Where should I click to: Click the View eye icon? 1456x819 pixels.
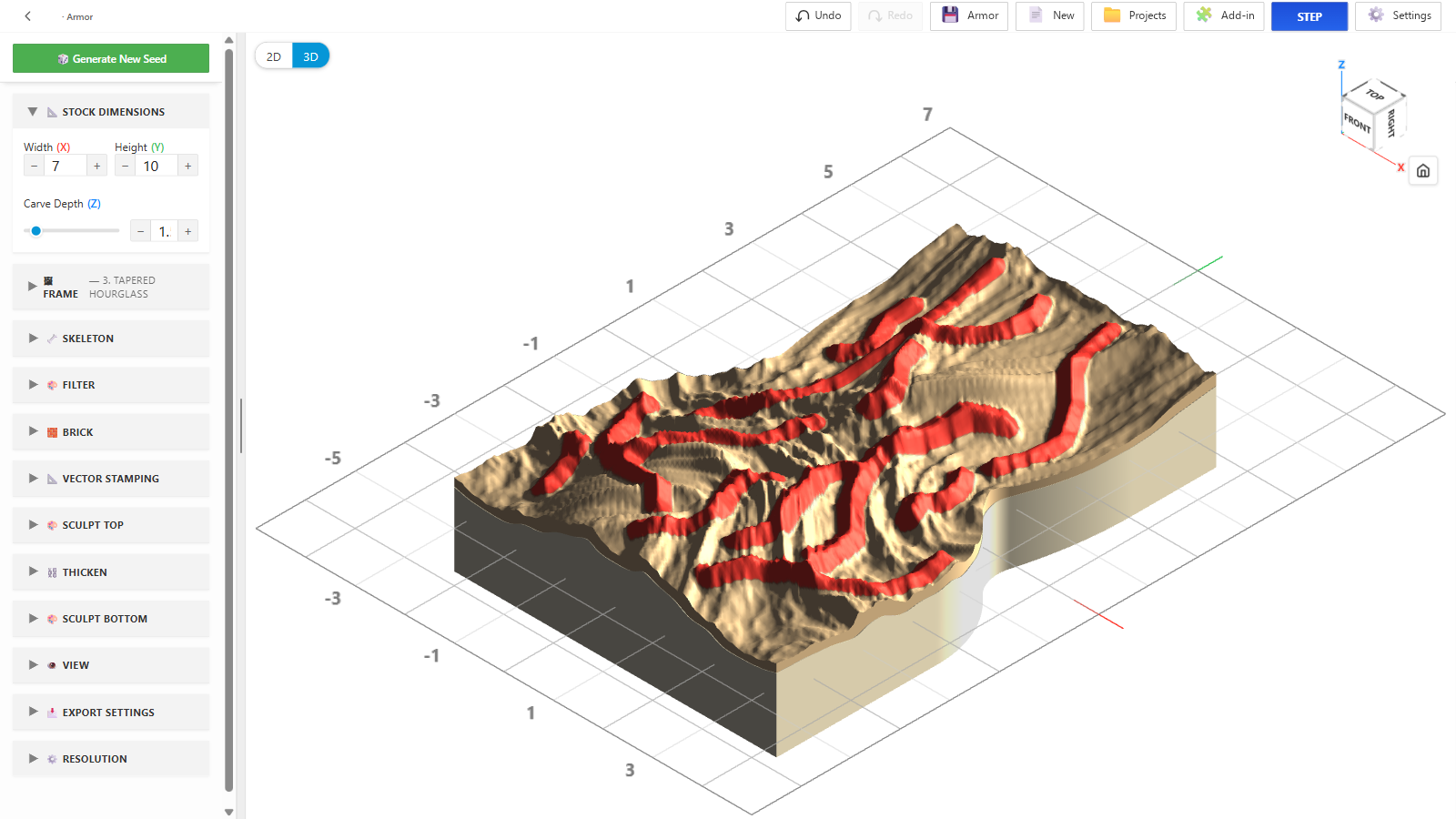point(52,665)
